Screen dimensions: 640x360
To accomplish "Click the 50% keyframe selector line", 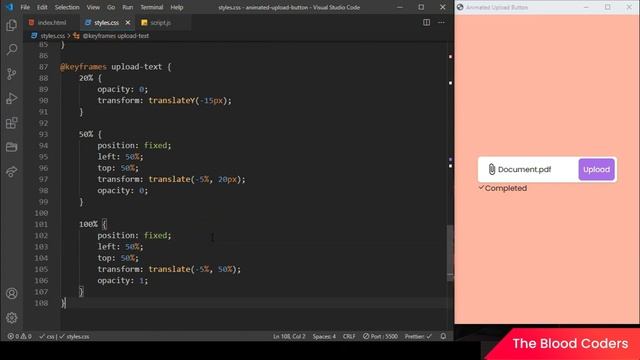I will pos(90,134).
